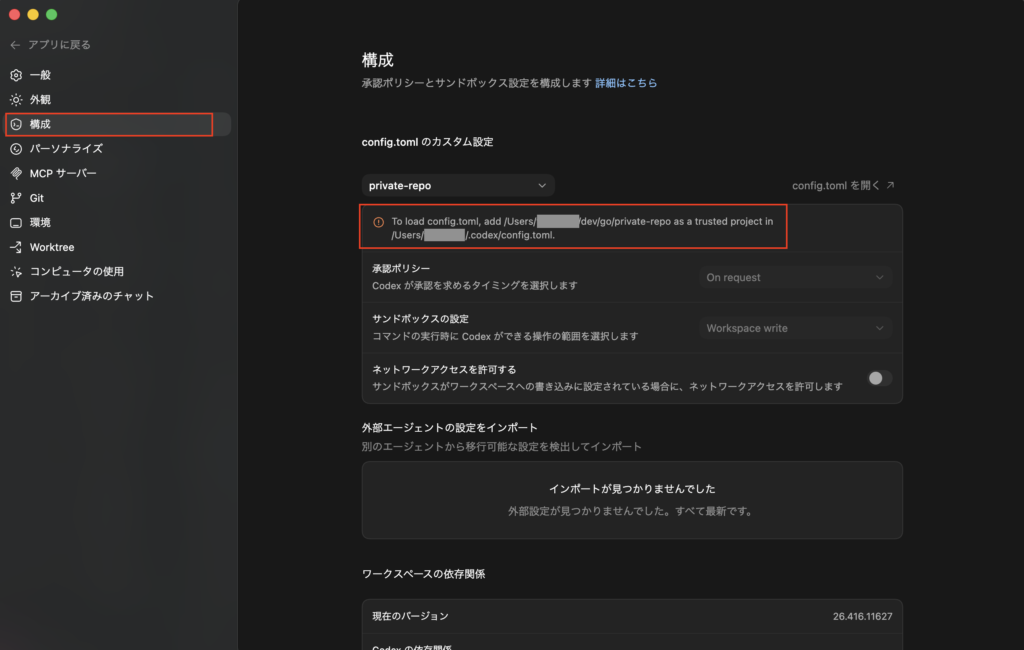Go to the 外観 settings section
This screenshot has width=1024, height=650.
[x=40, y=100]
